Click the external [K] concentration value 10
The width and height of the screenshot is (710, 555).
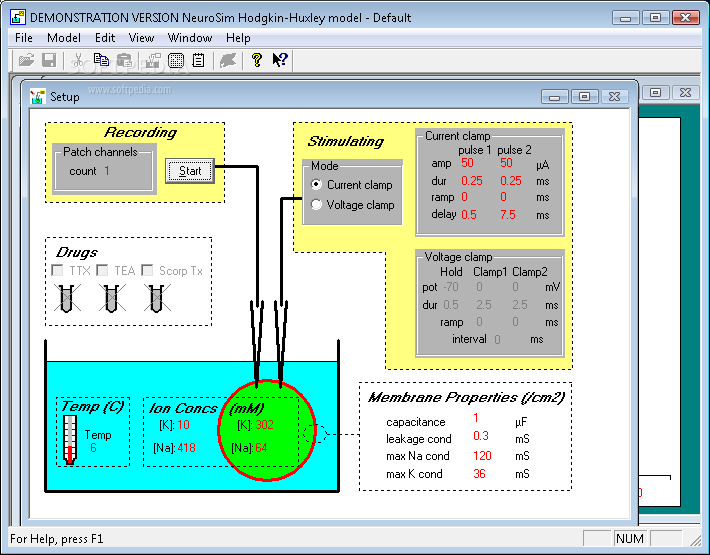(x=183, y=425)
